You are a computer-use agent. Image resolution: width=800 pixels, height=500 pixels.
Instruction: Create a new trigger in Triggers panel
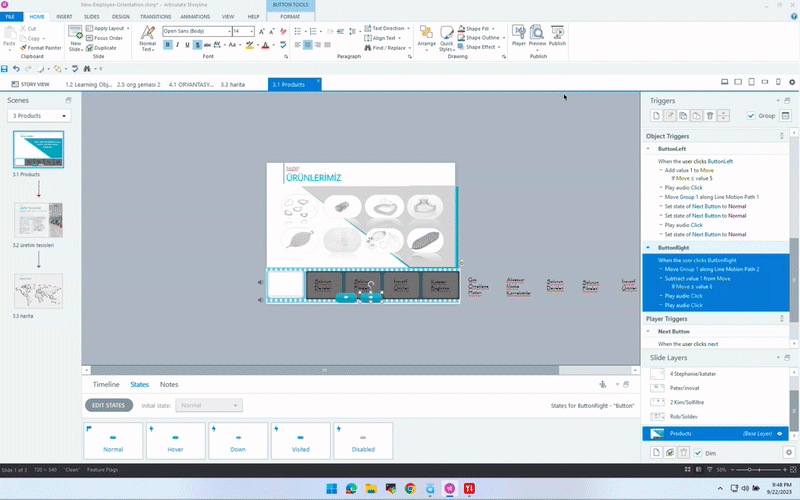point(654,116)
